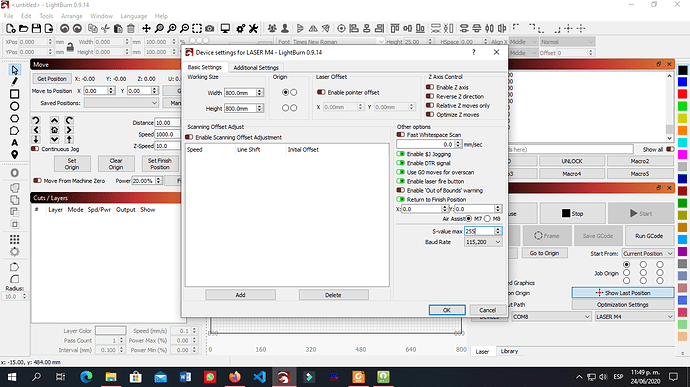Pick the blue color swatch in palette

point(682,82)
